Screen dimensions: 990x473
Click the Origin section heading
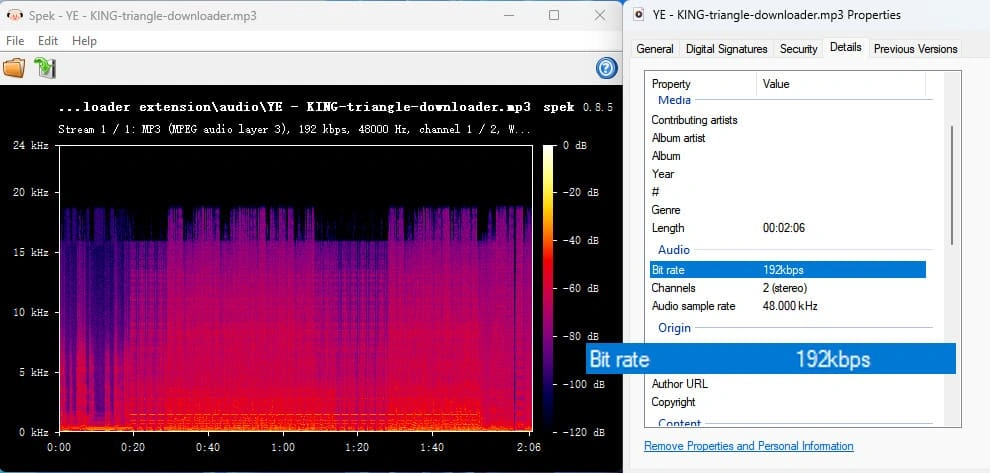click(x=674, y=328)
